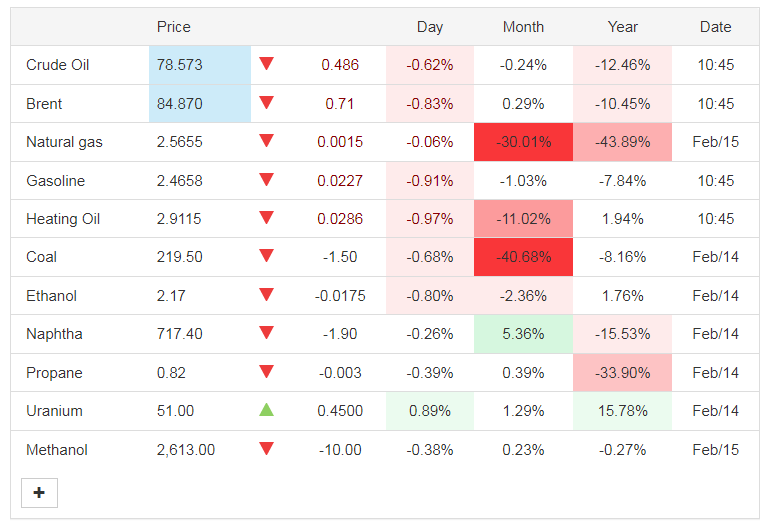This screenshot has width=766, height=527.
Task: Click Crude Oil year change -12.46%
Action: (x=622, y=65)
